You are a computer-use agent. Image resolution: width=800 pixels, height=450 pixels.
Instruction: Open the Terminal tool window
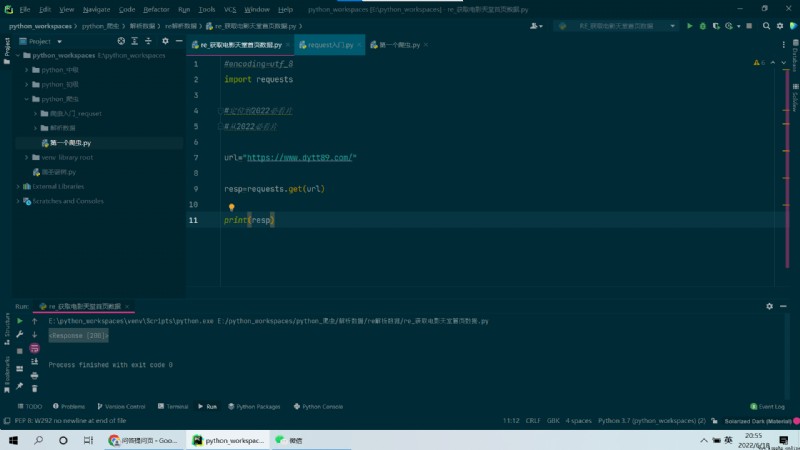tap(173, 407)
